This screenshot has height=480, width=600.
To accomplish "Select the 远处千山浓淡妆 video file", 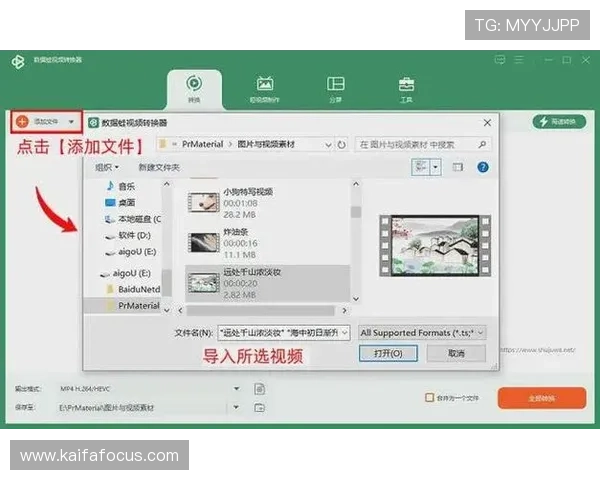I will (267, 283).
